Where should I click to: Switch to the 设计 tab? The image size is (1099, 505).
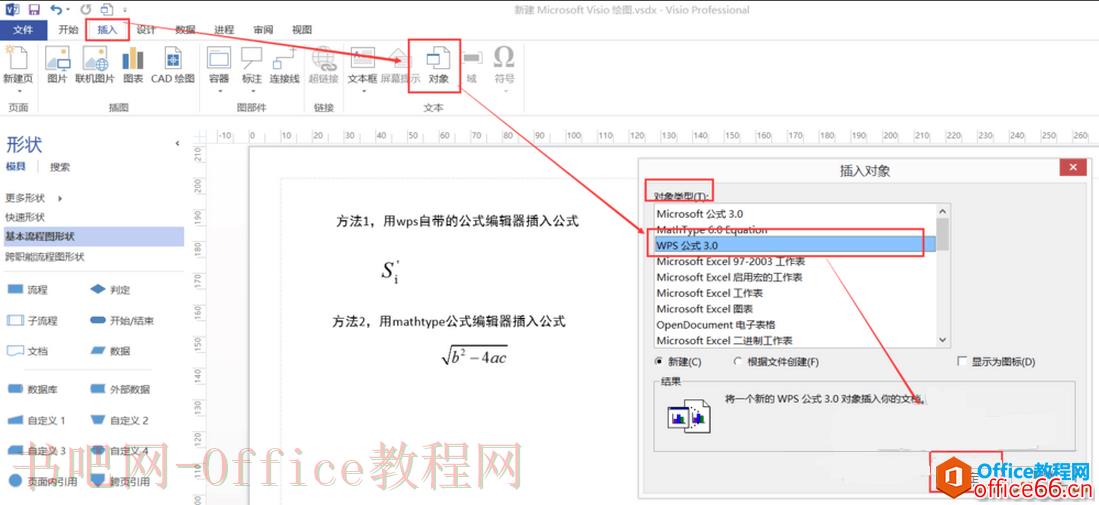point(146,30)
